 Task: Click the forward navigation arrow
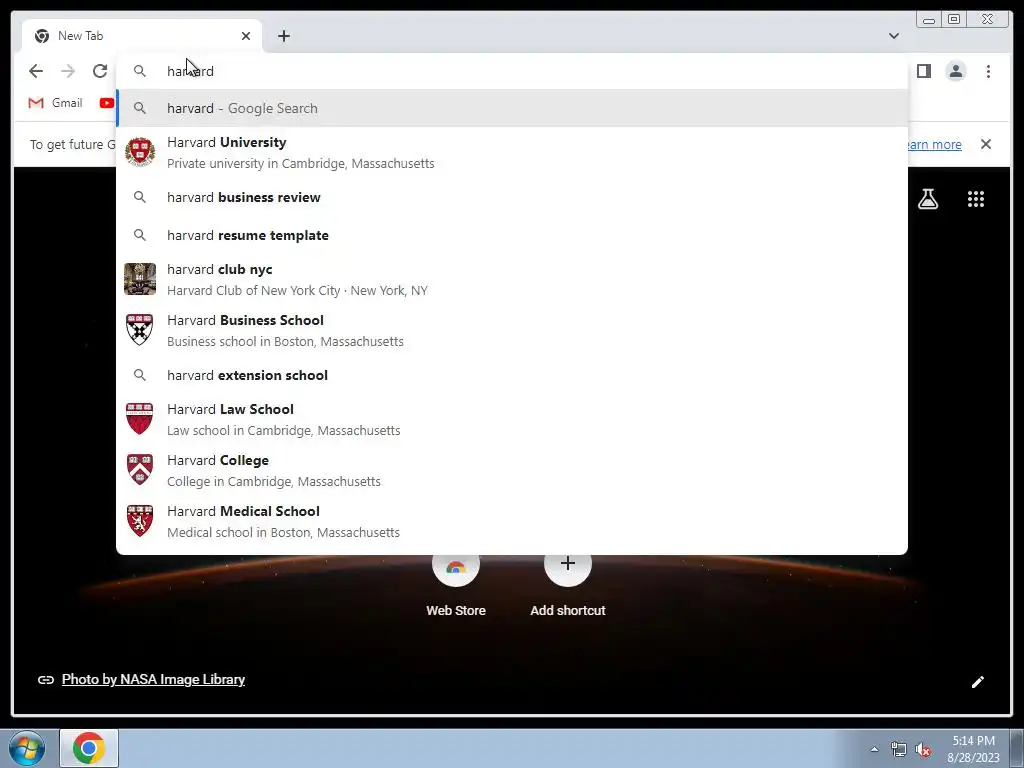pyautogui.click(x=68, y=71)
